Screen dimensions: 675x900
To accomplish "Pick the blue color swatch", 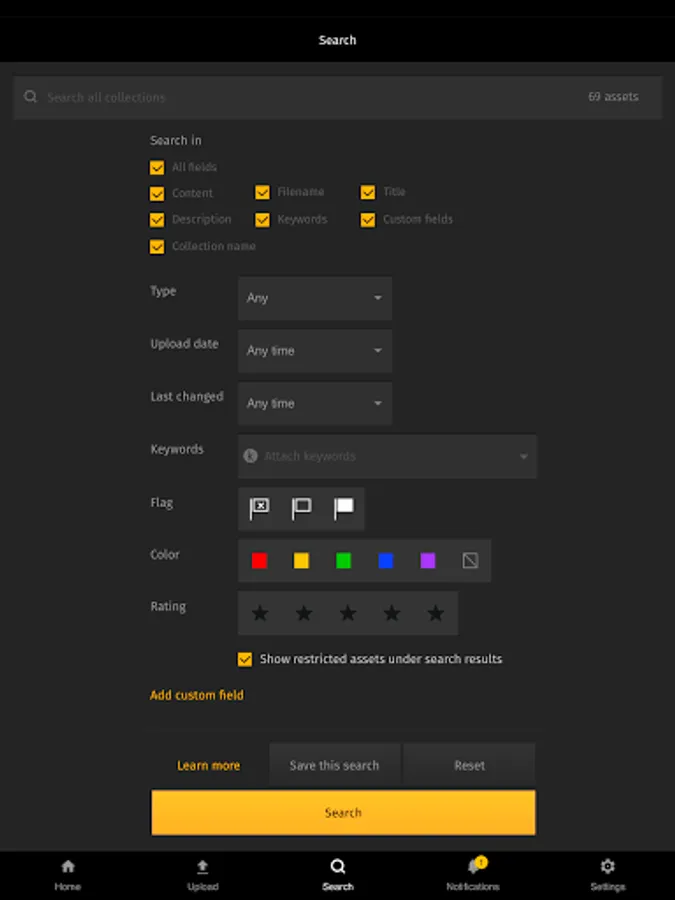I will pos(386,560).
